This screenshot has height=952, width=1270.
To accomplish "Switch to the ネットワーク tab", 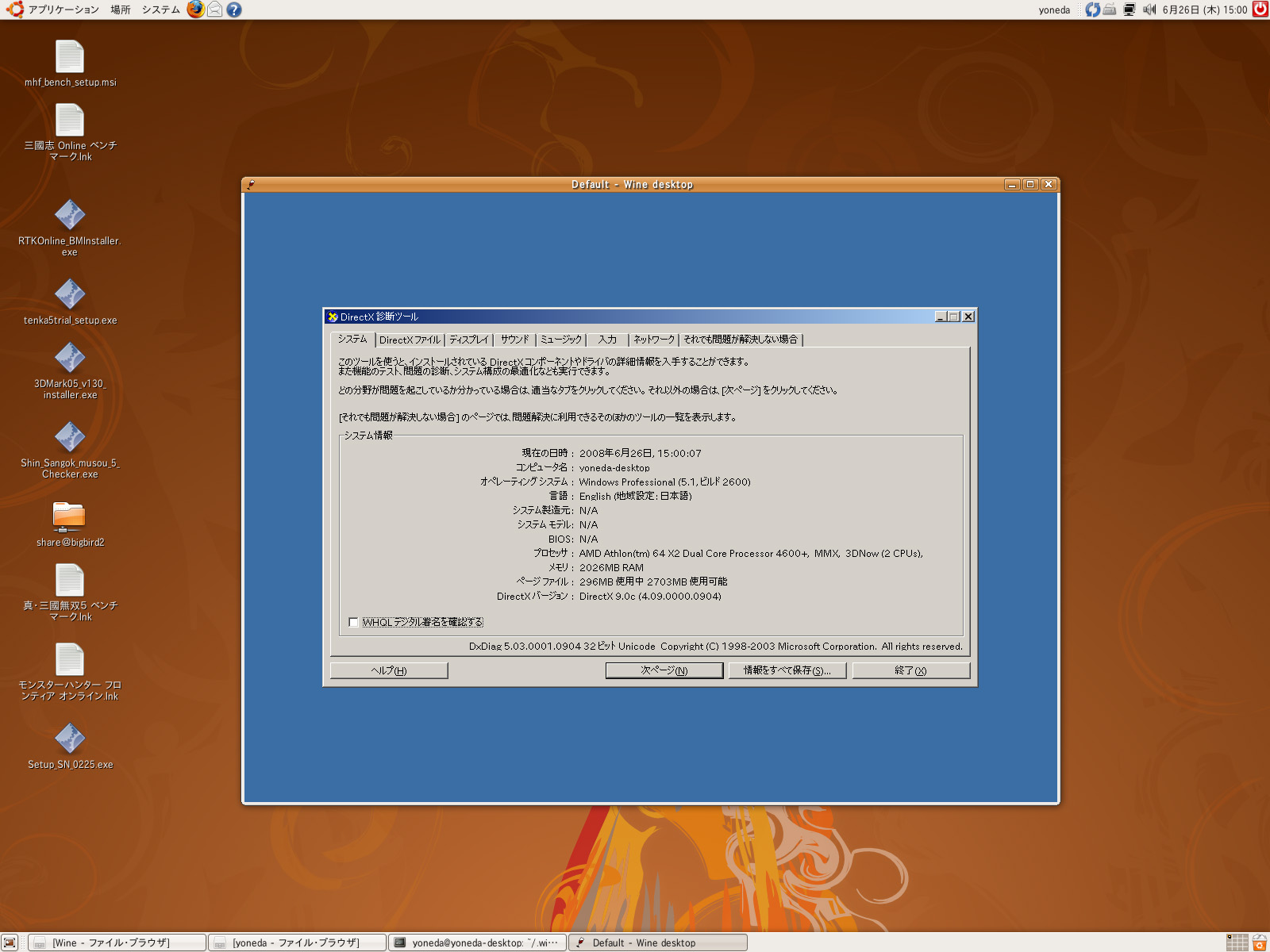I will (654, 340).
